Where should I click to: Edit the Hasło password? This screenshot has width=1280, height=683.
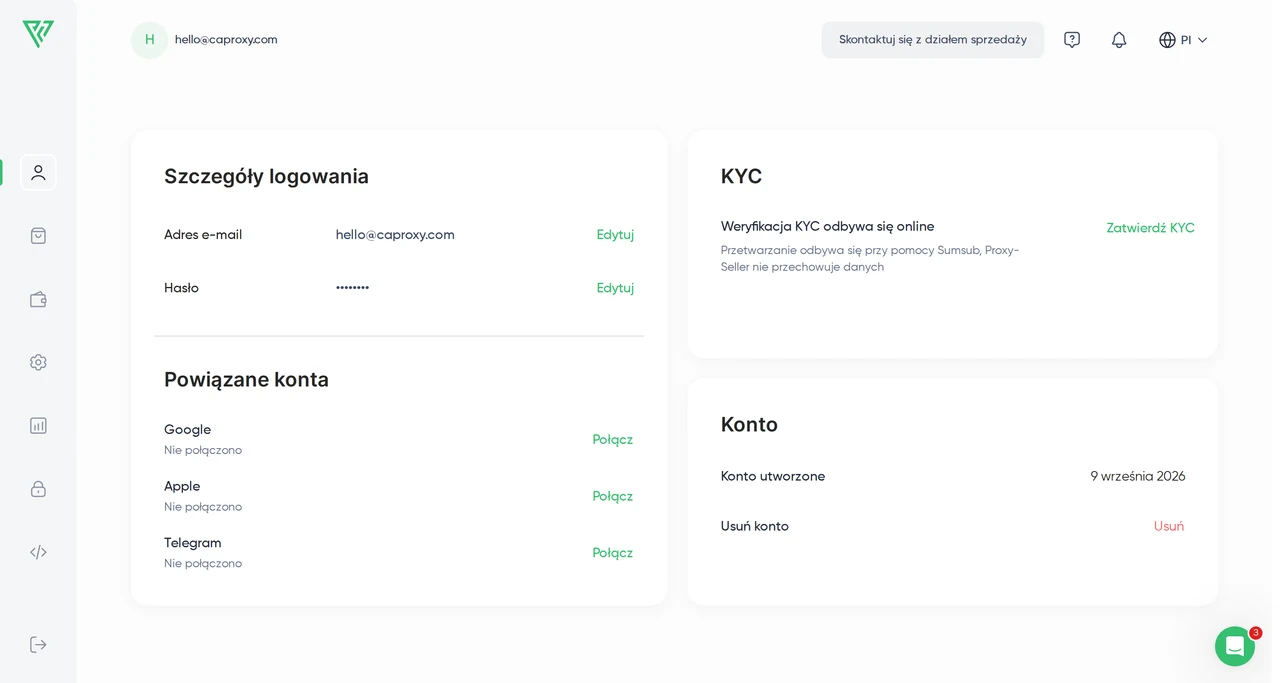pos(615,288)
